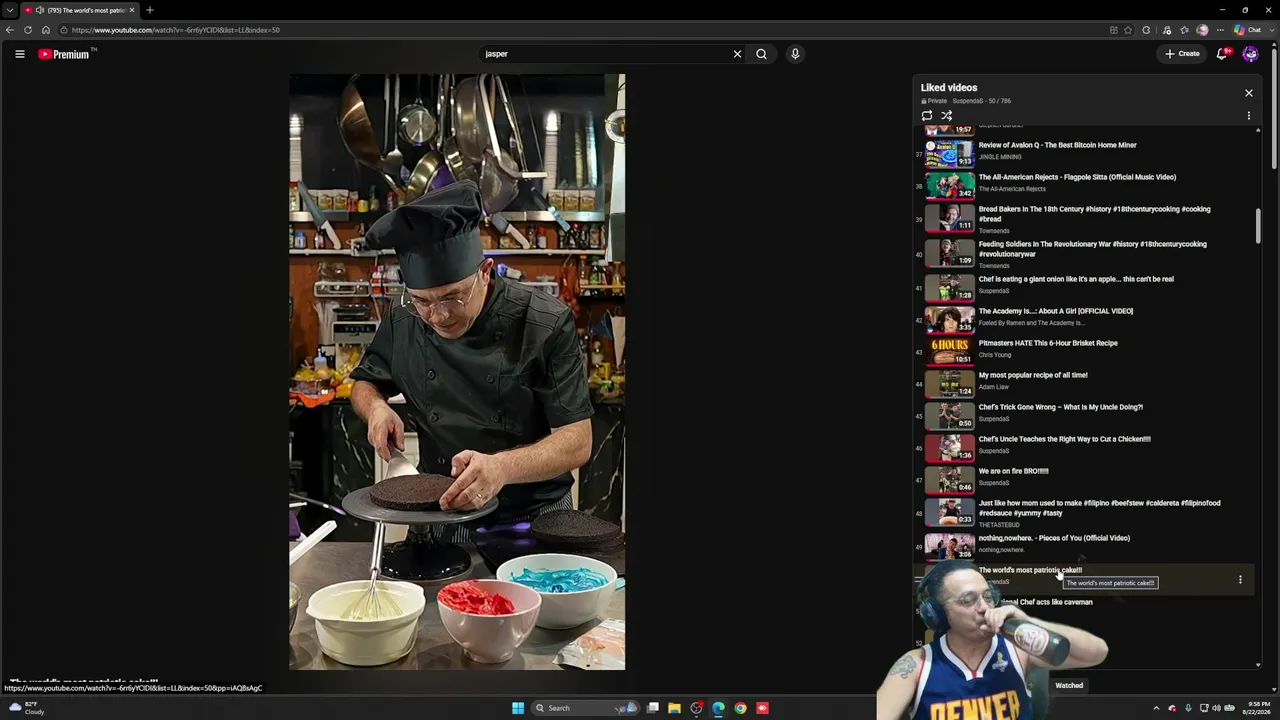Select 'We are on fire BRO!!!!!!' video
1280x720 pixels.
pos(1013,471)
